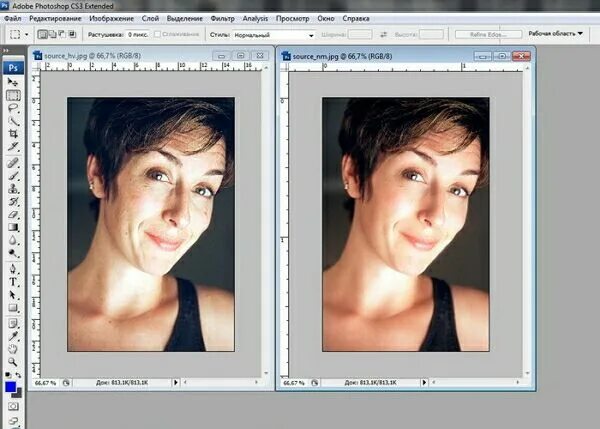600x429 pixels.
Task: Select the Zoom tool
Action: [x=13, y=362]
